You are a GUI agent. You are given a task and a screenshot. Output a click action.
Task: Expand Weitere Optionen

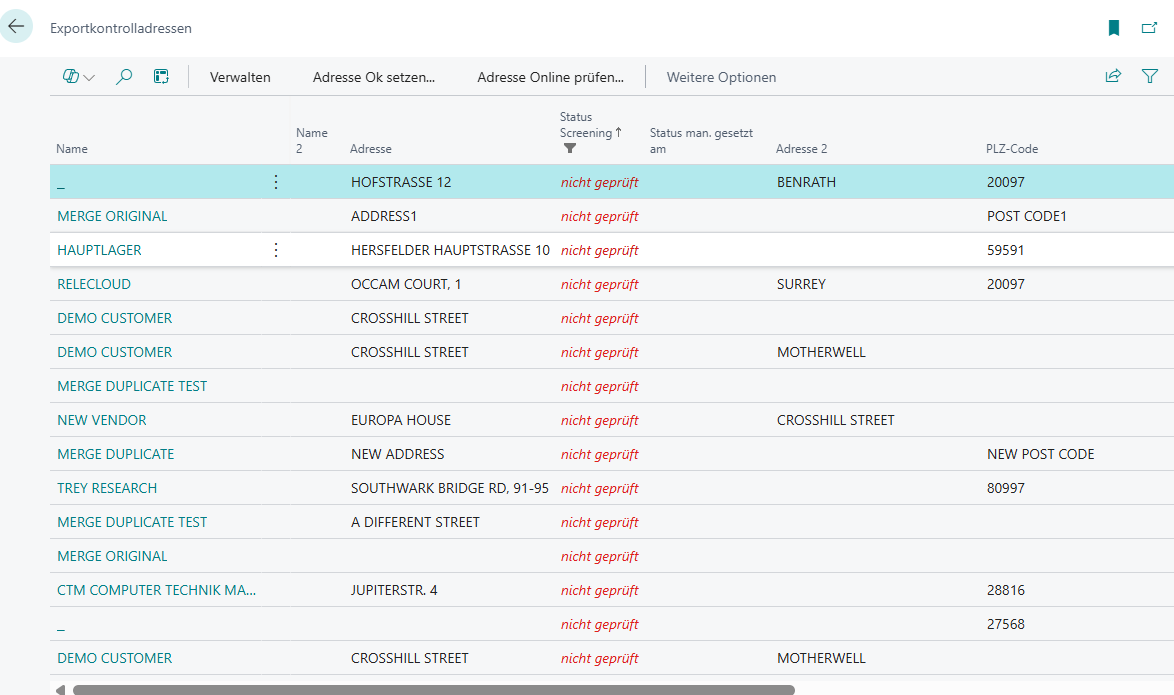tap(721, 77)
